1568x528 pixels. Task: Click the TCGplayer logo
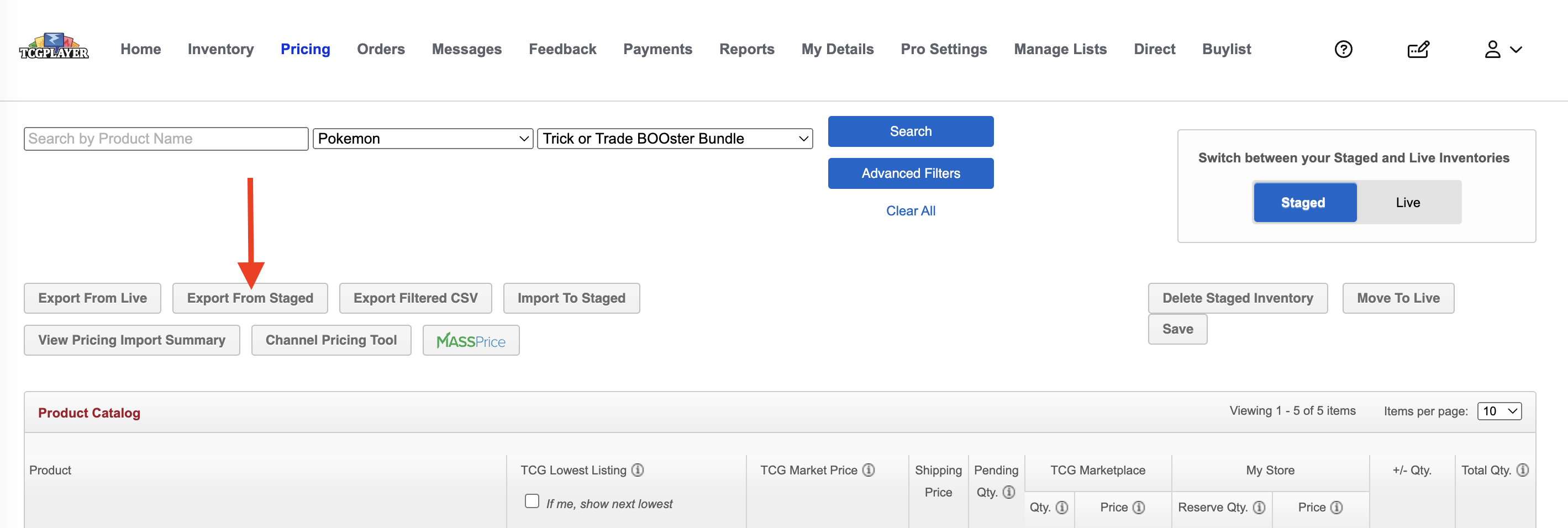pos(54,47)
